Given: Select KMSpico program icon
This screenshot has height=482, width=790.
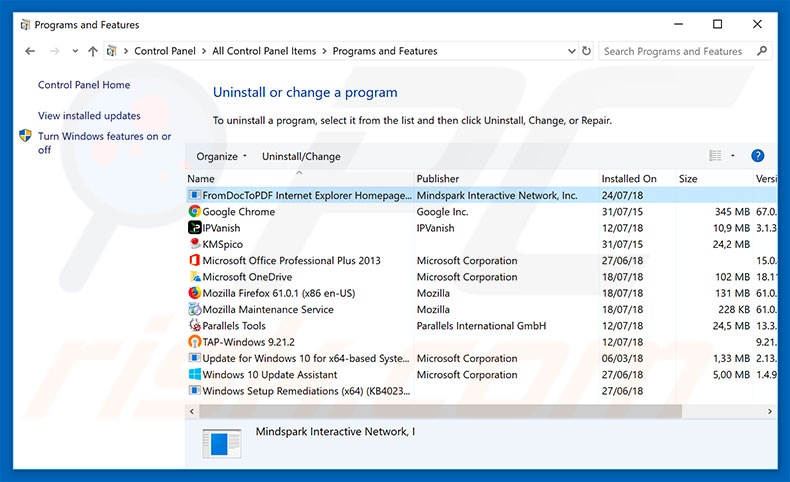Looking at the screenshot, I should [194, 244].
